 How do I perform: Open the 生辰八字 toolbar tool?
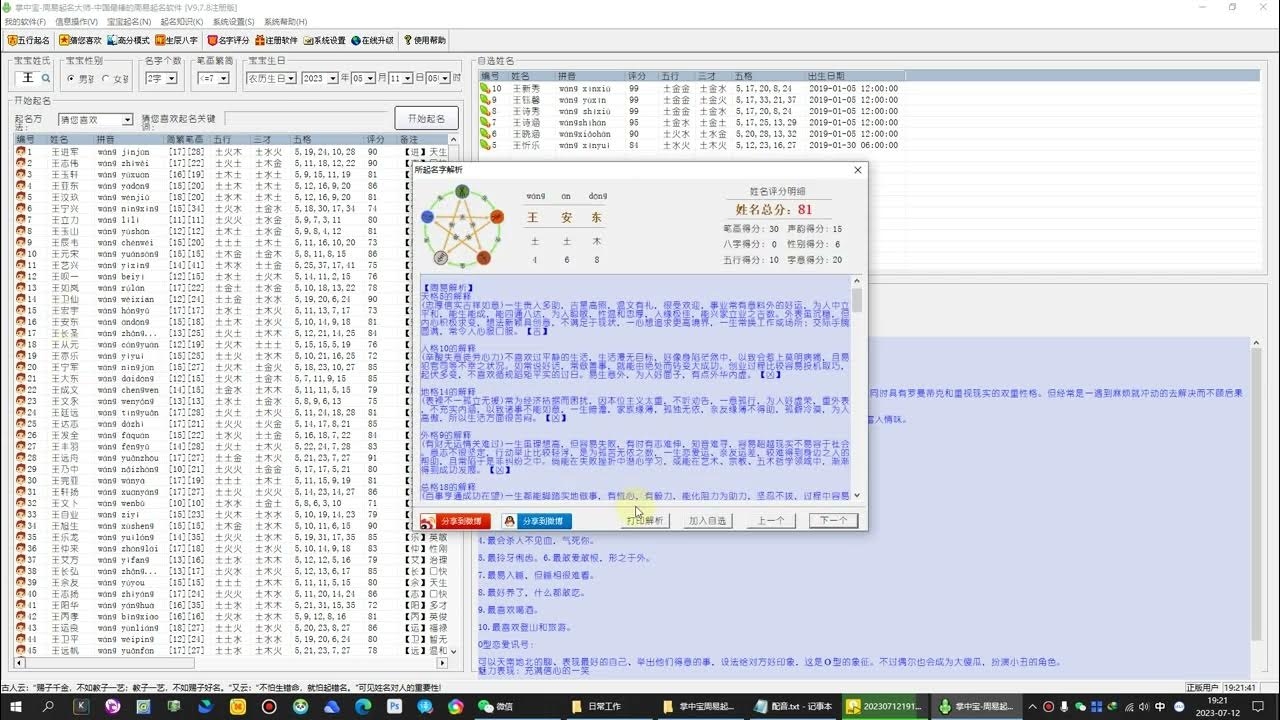[x=178, y=41]
